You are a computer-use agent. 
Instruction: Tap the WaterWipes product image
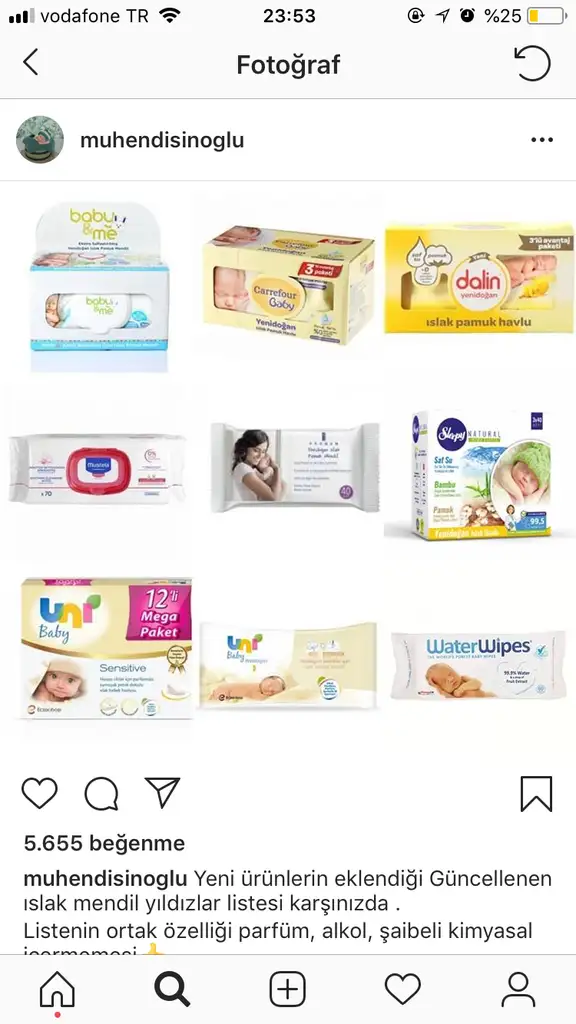point(478,665)
